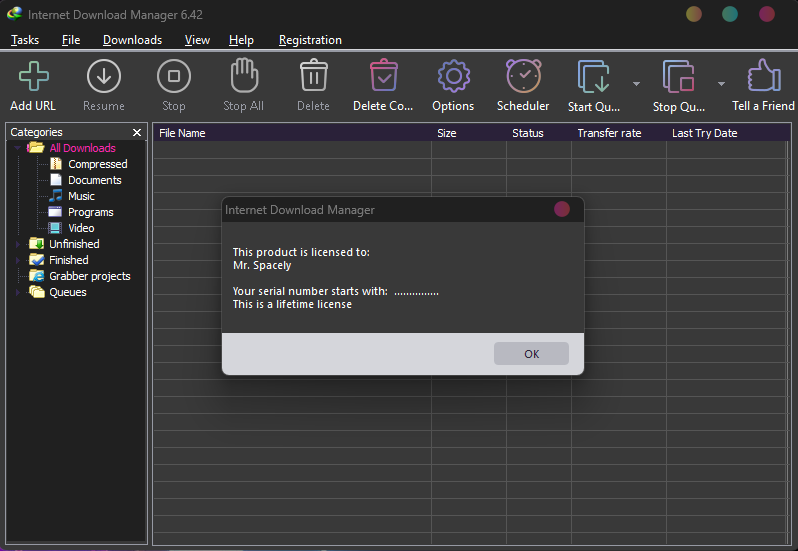Click OK in the license dialog
The height and width of the screenshot is (551, 798).
point(531,354)
